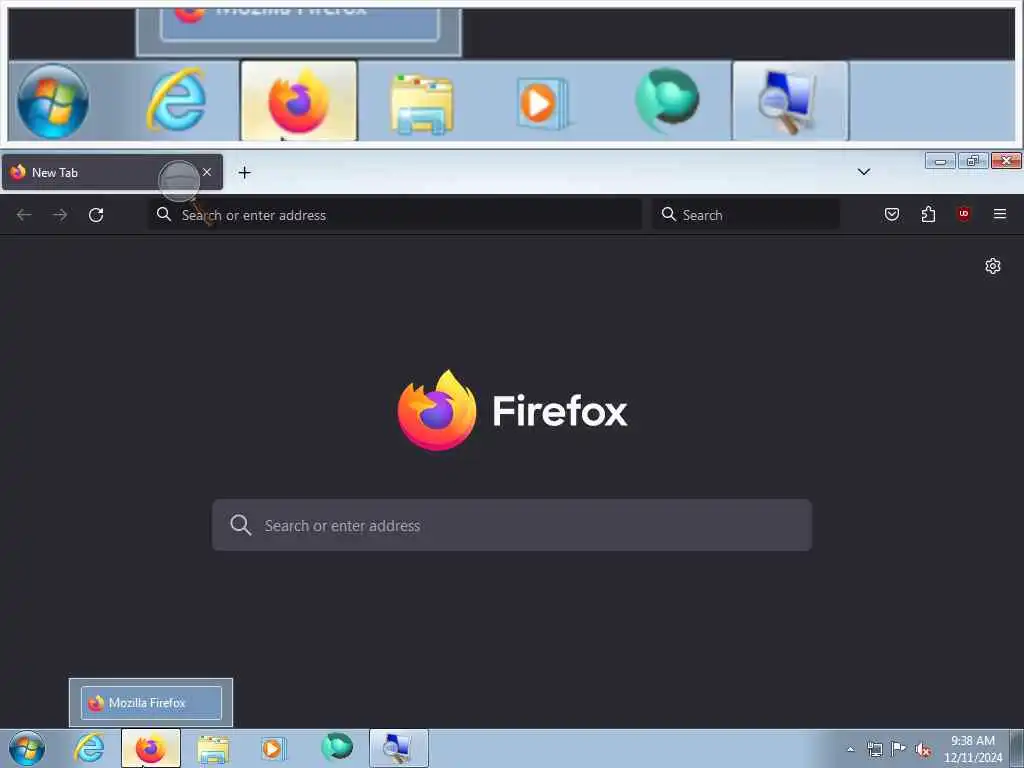Click the search magnifier in toolbar Search box
The height and width of the screenshot is (768, 1024).
point(668,214)
